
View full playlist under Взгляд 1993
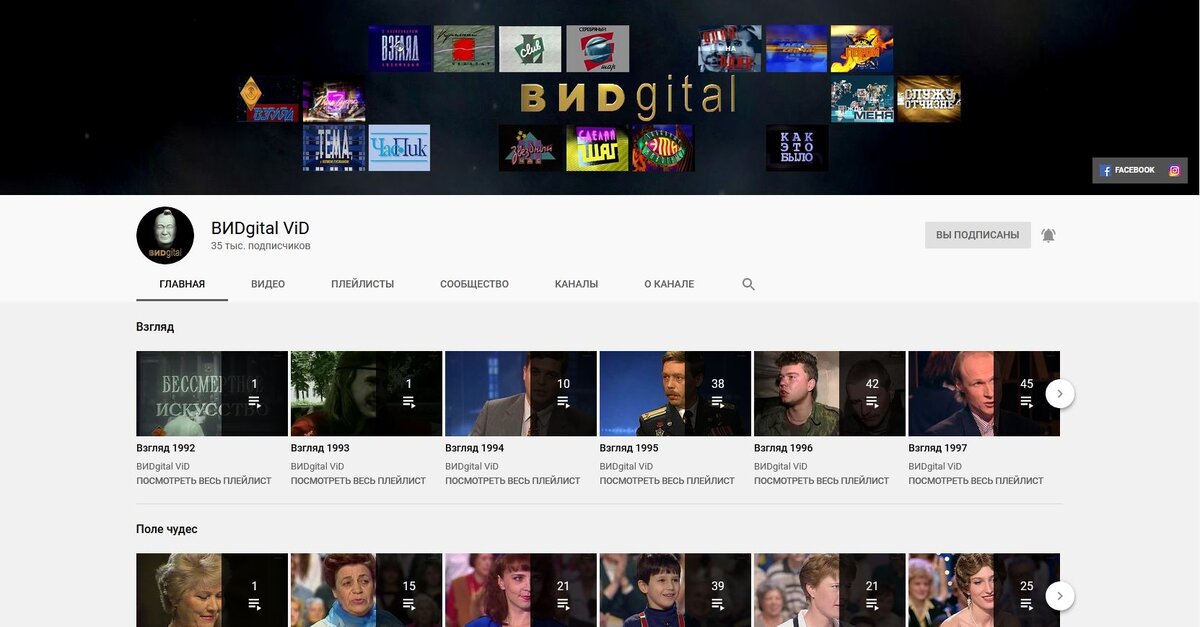coord(358,481)
